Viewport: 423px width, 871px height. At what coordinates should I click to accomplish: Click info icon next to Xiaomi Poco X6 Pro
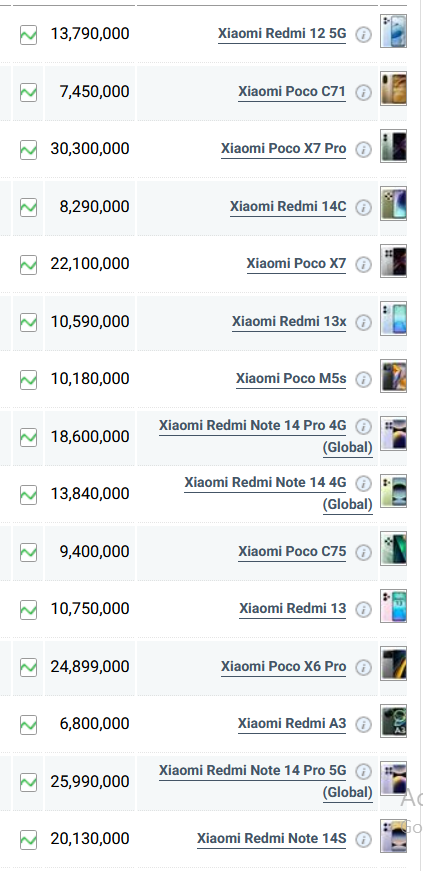pos(364,667)
